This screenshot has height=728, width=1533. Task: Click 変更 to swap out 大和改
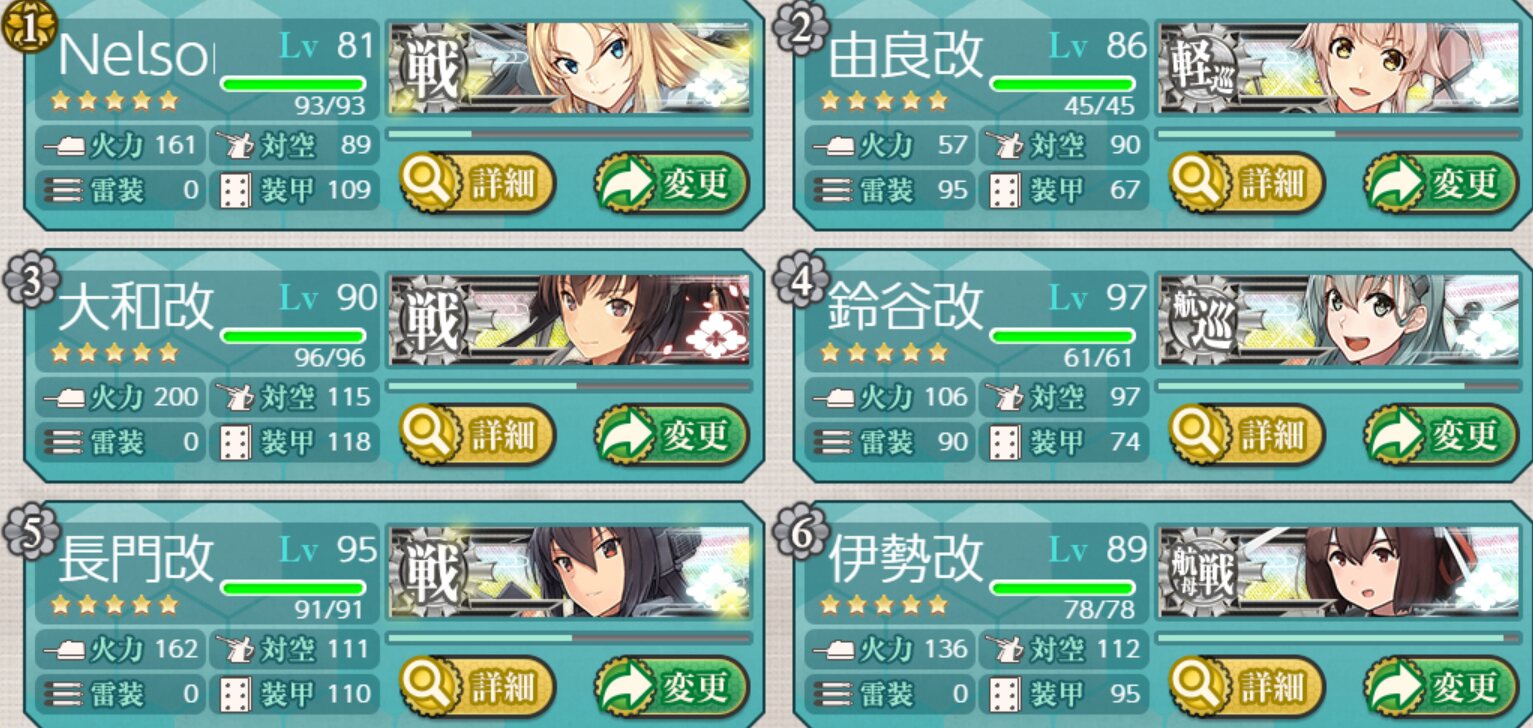(x=672, y=435)
